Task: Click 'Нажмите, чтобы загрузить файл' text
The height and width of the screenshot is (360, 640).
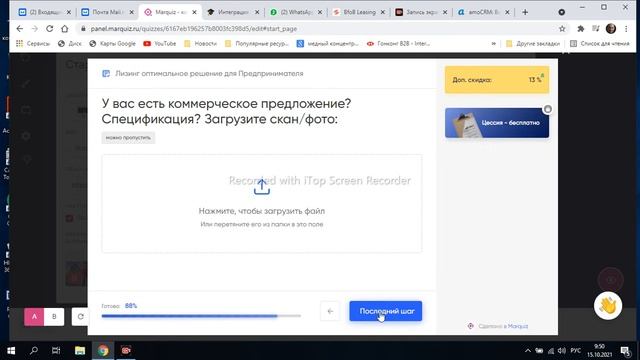Action: 262,211
